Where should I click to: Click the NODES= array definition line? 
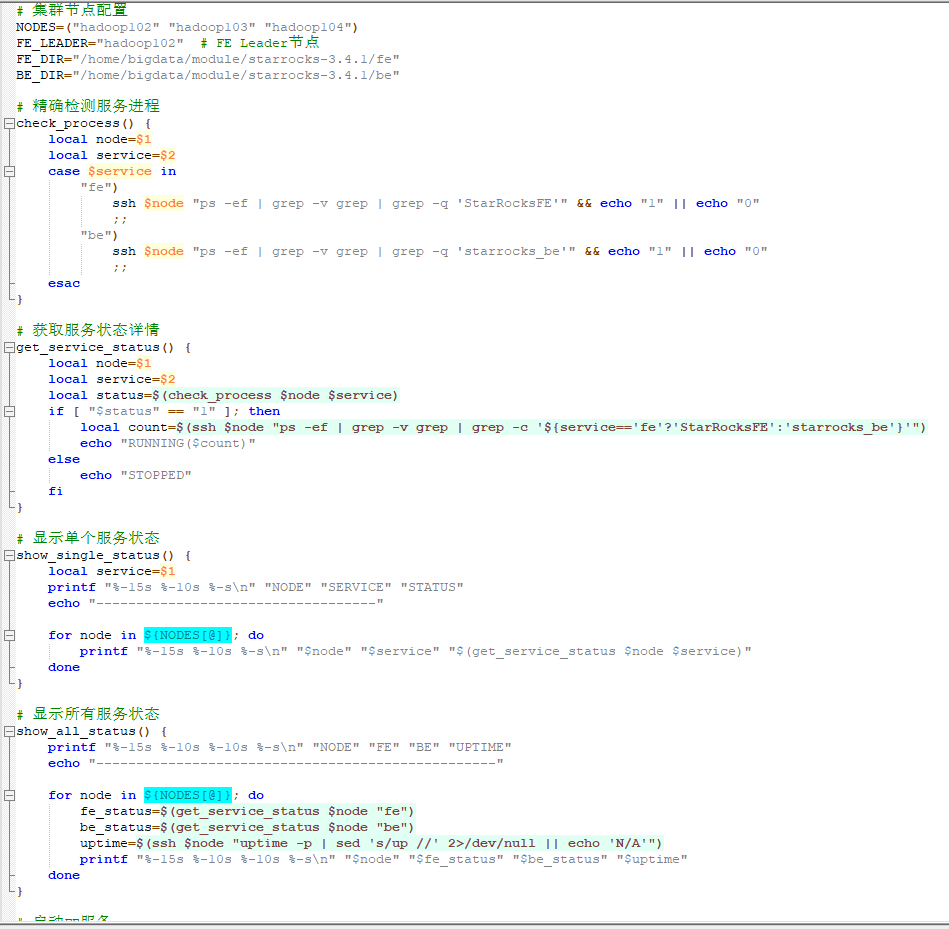[187, 27]
